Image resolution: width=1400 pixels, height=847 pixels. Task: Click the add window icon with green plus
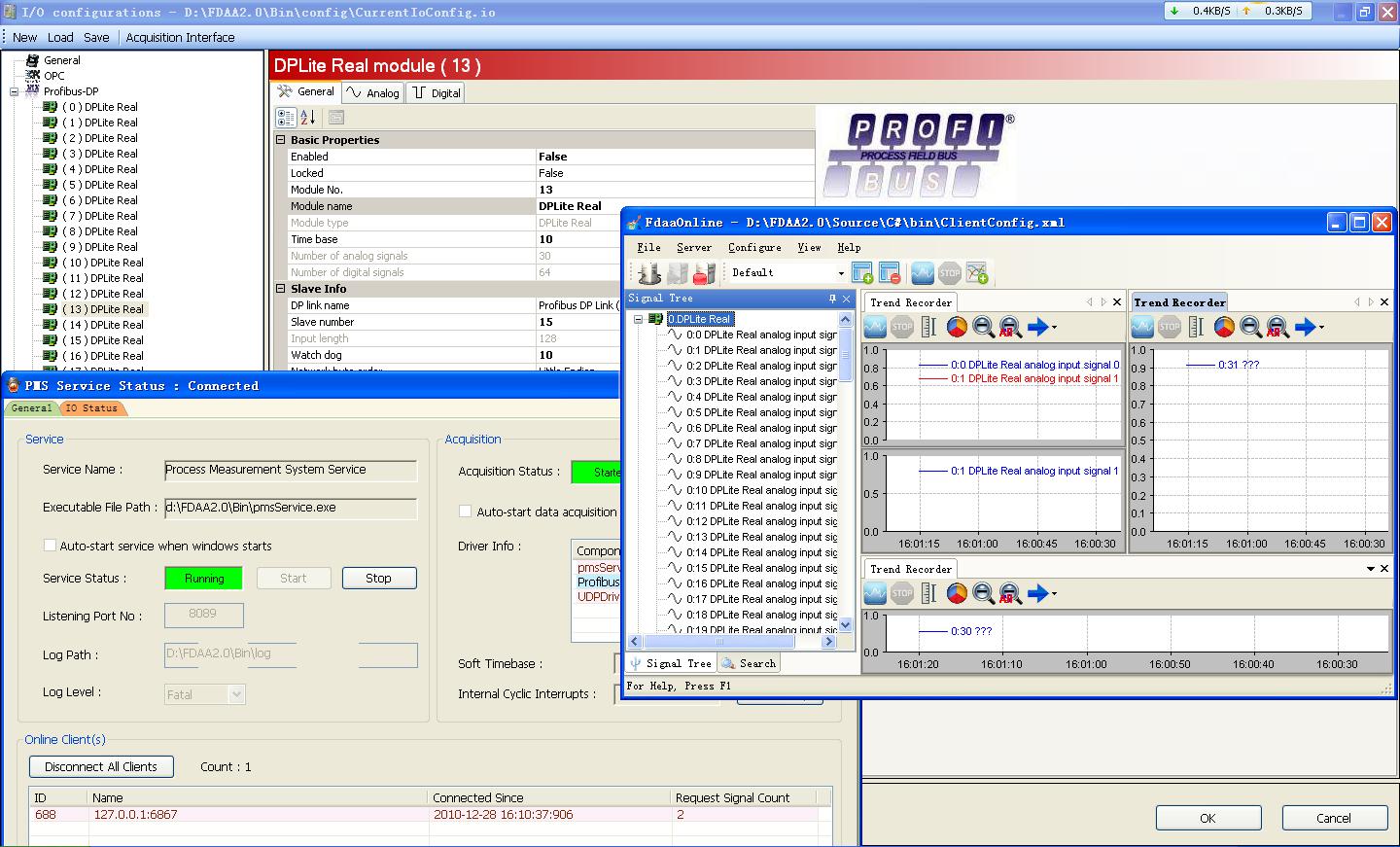click(x=861, y=273)
